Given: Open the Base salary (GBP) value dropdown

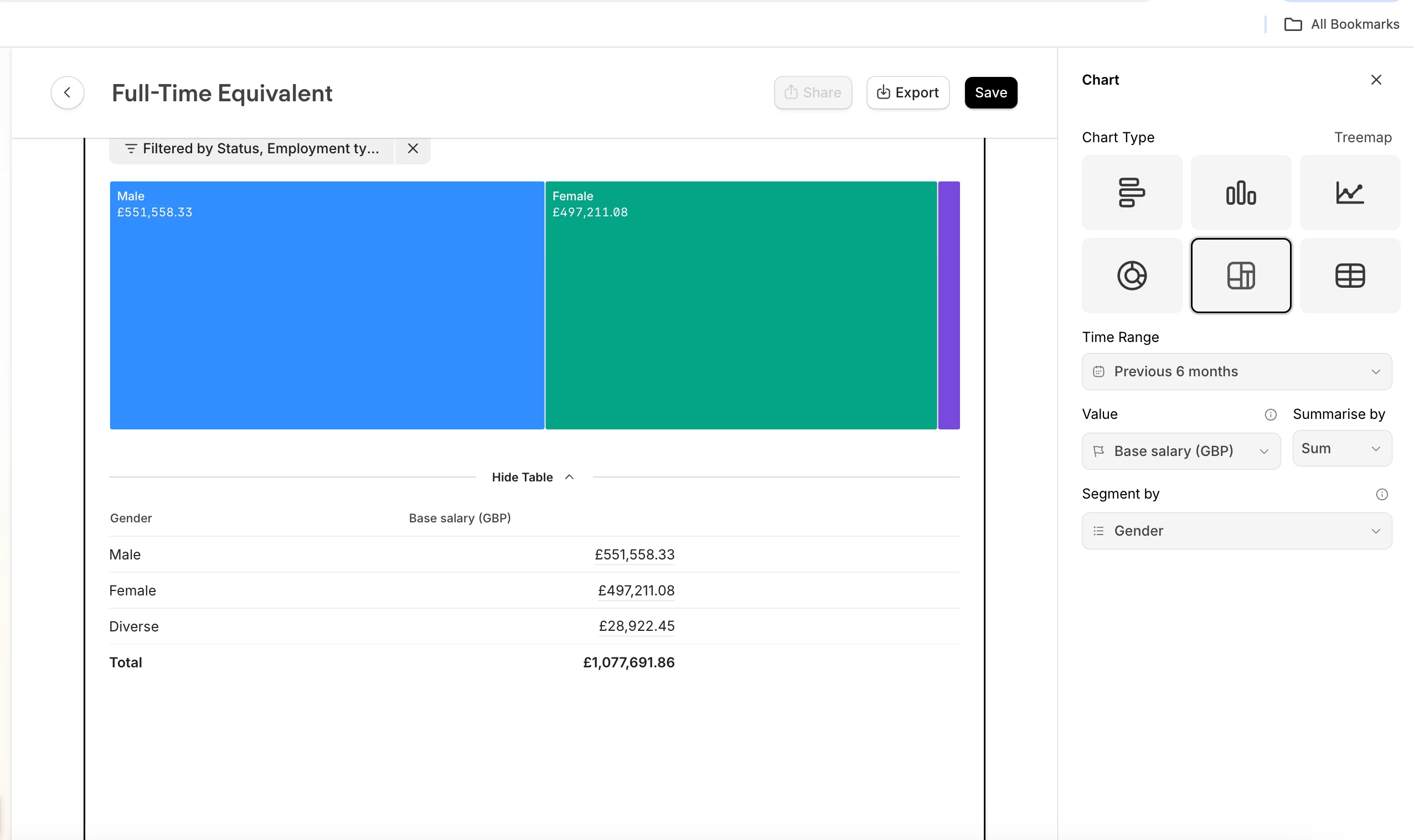Looking at the screenshot, I should [x=1180, y=451].
